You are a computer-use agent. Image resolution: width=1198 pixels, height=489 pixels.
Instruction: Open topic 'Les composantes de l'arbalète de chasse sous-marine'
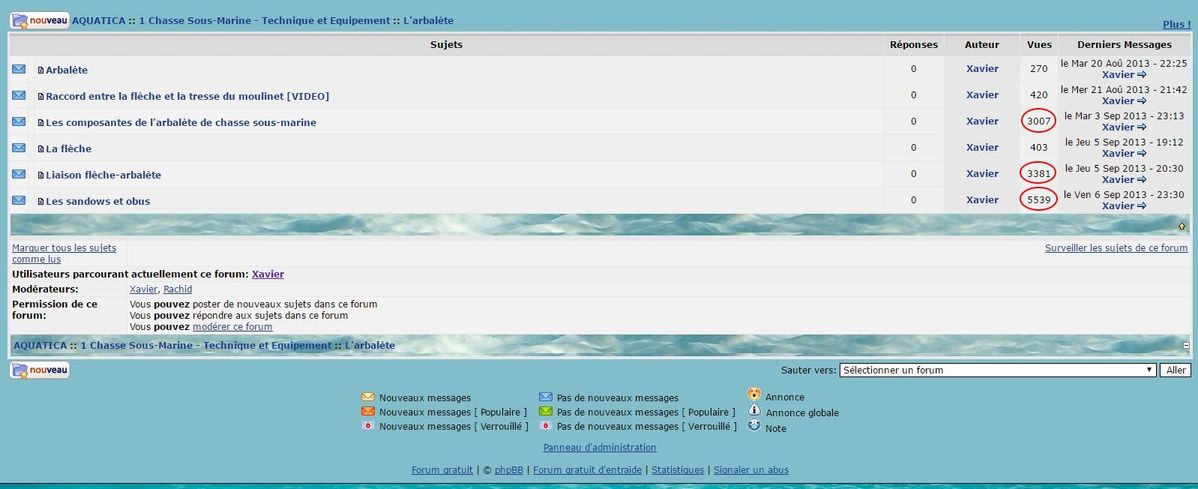180,122
